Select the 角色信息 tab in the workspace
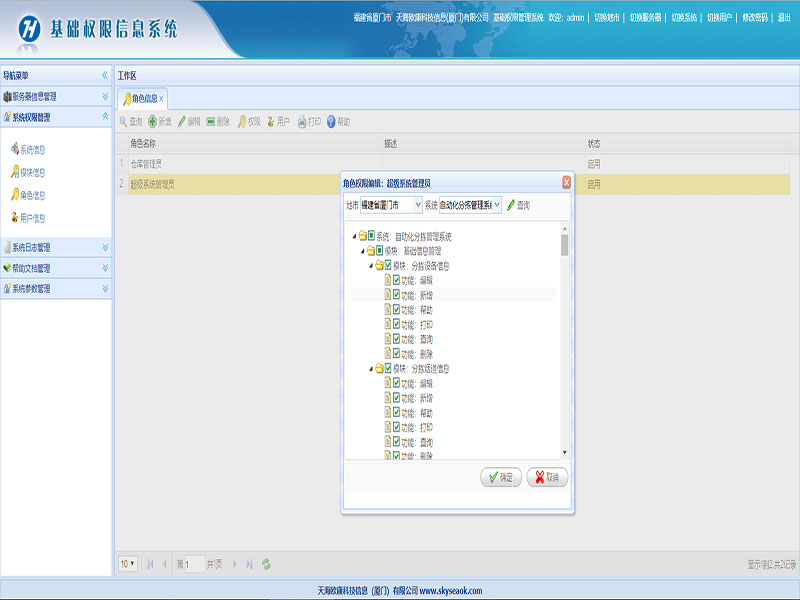 [139, 98]
